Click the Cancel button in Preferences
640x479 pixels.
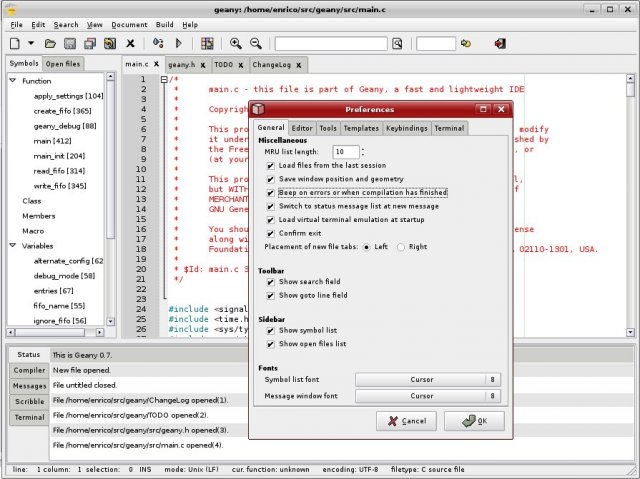coord(406,421)
